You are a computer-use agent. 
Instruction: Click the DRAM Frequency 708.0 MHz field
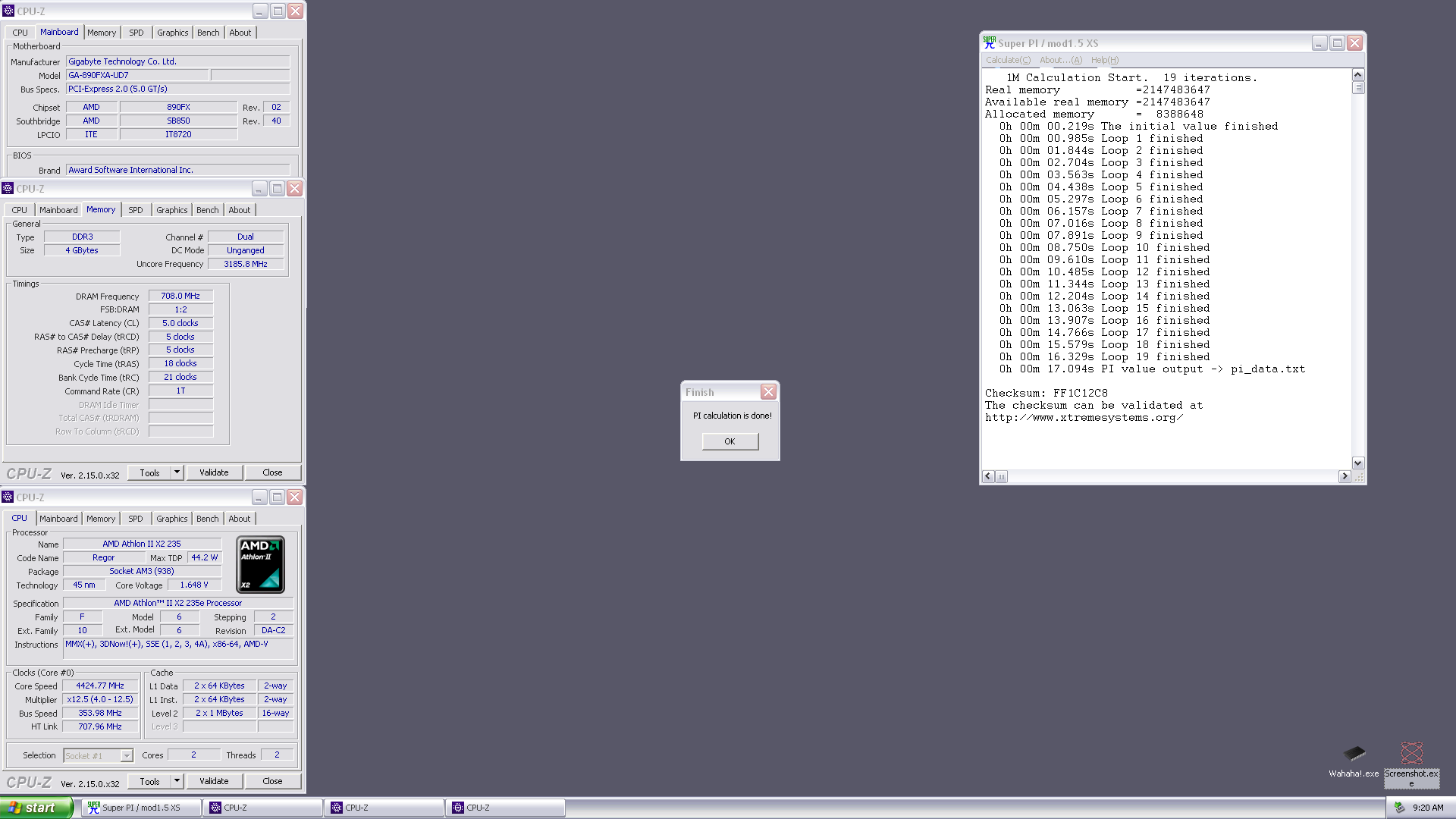coord(180,296)
